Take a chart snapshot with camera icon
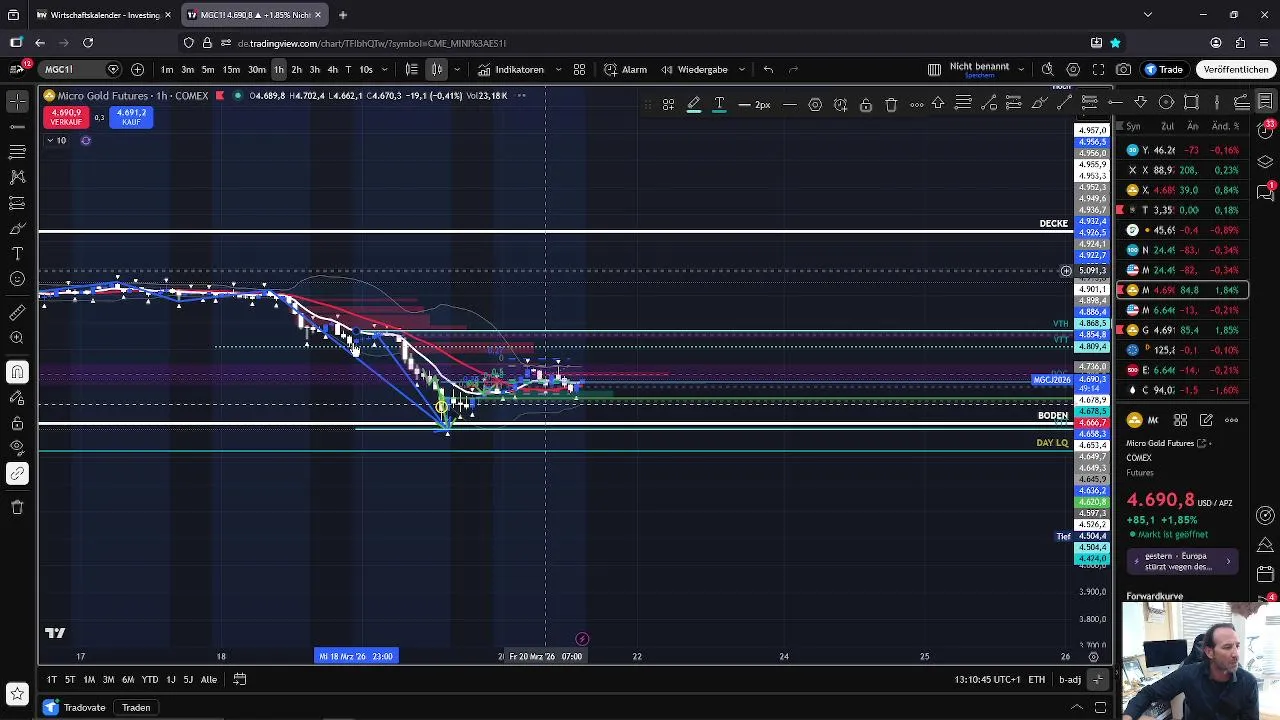 1124,69
